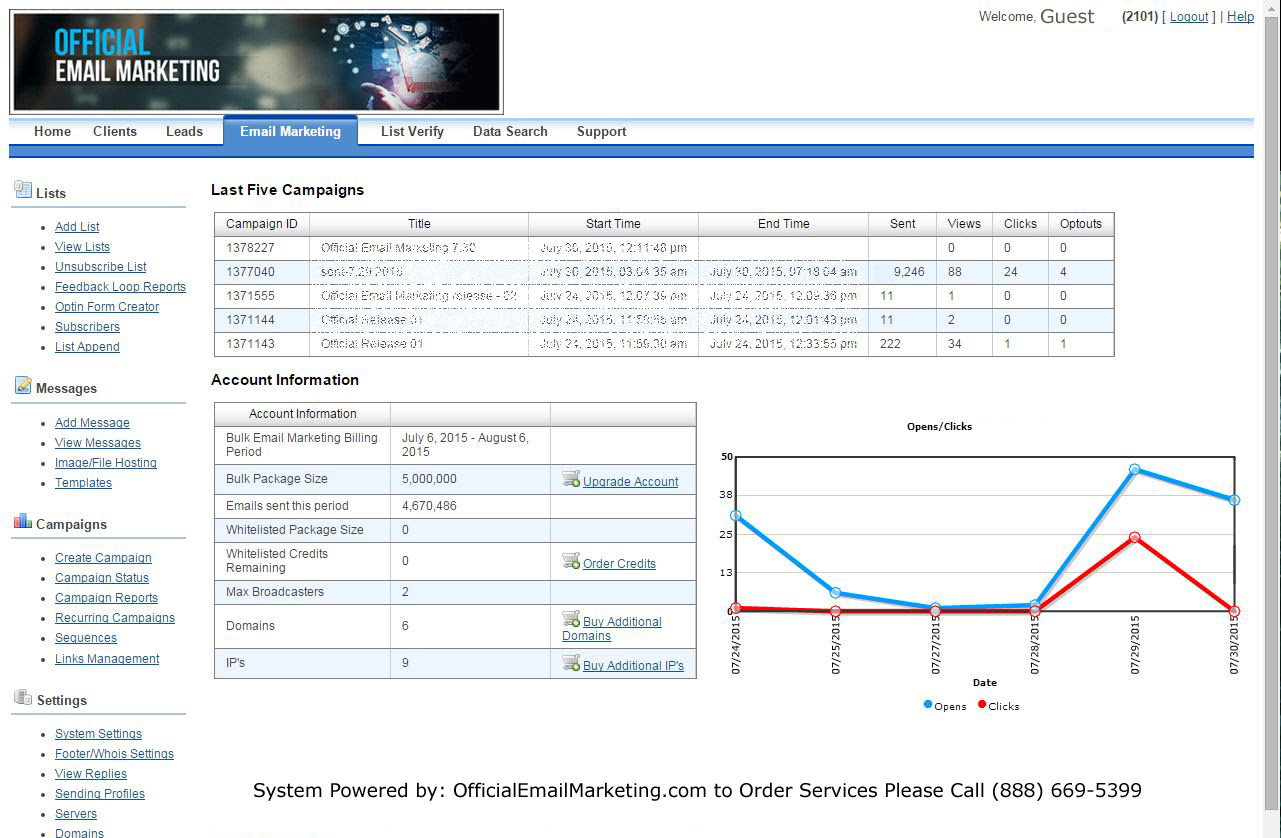
Task: Click the 07/29/2015 Clicks red data point
Action: tap(1134, 537)
